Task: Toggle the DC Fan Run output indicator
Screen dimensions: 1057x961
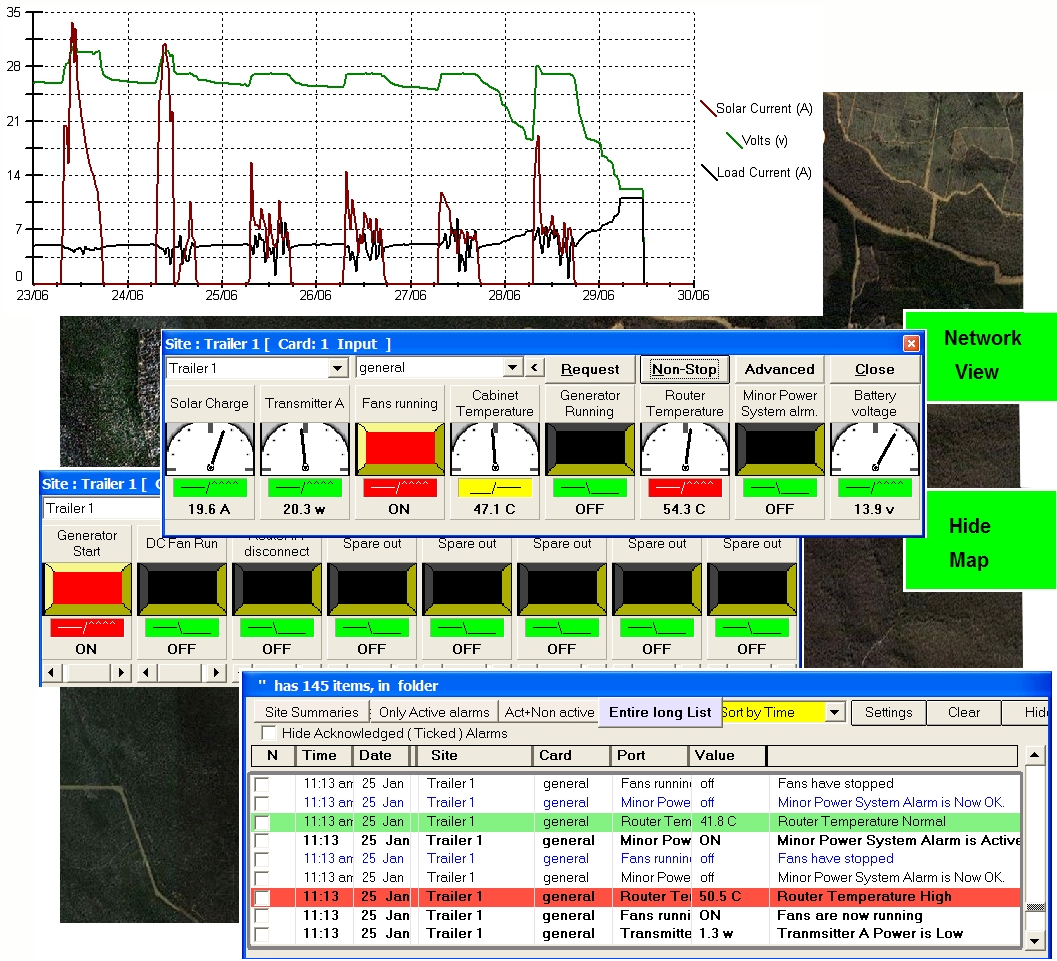Action: tap(181, 588)
